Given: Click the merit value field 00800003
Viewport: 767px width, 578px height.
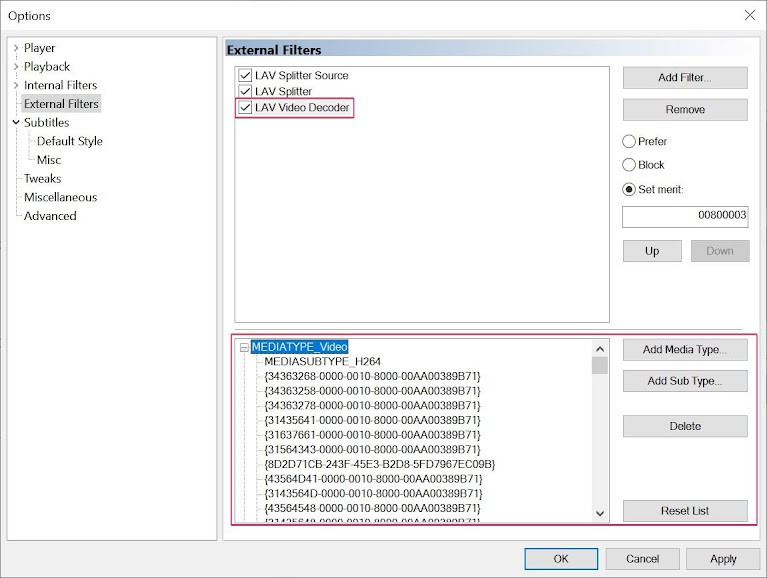Looking at the screenshot, I should 685,217.
